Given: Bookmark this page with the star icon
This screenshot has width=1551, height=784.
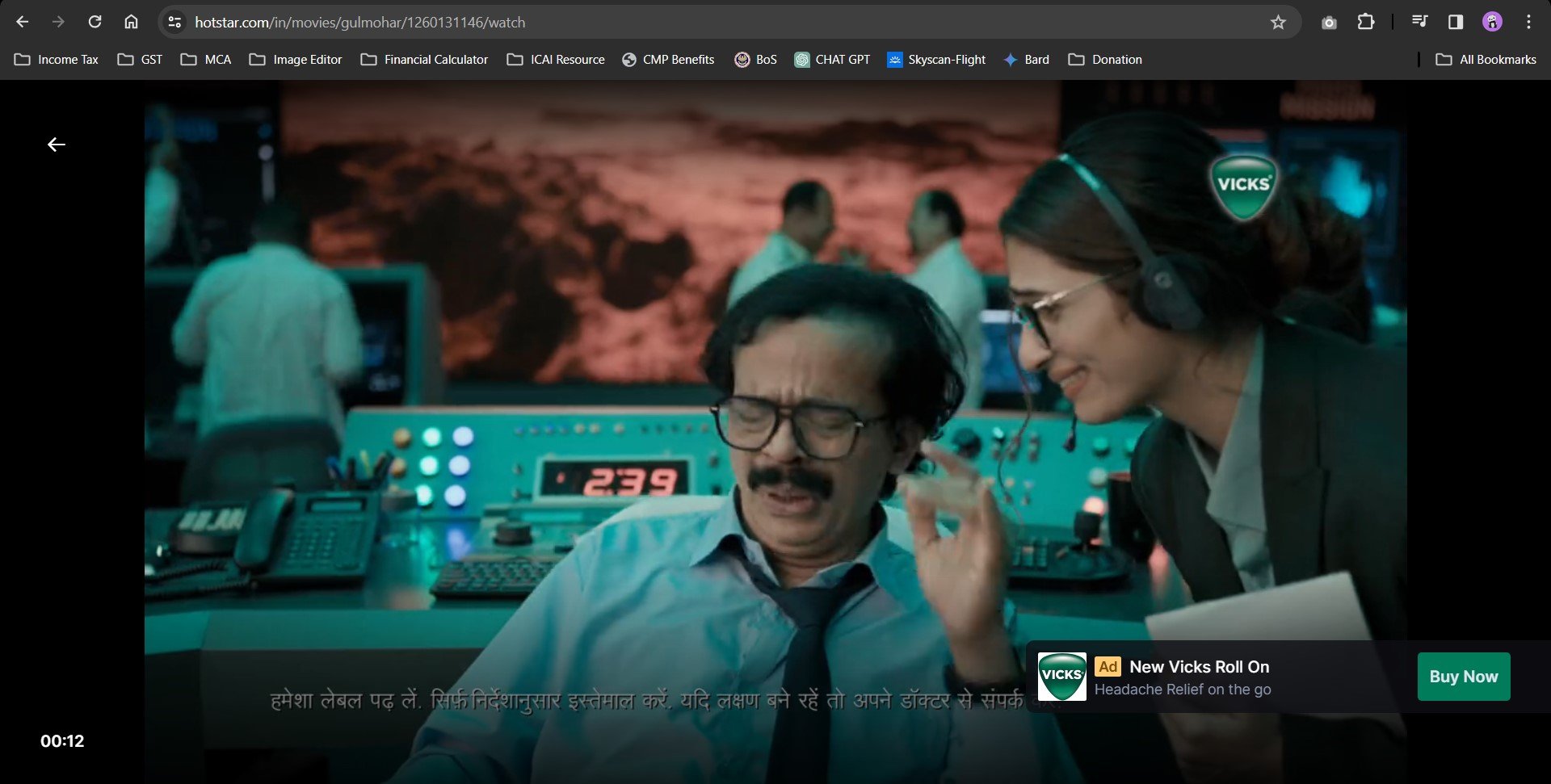Looking at the screenshot, I should pos(1278,23).
